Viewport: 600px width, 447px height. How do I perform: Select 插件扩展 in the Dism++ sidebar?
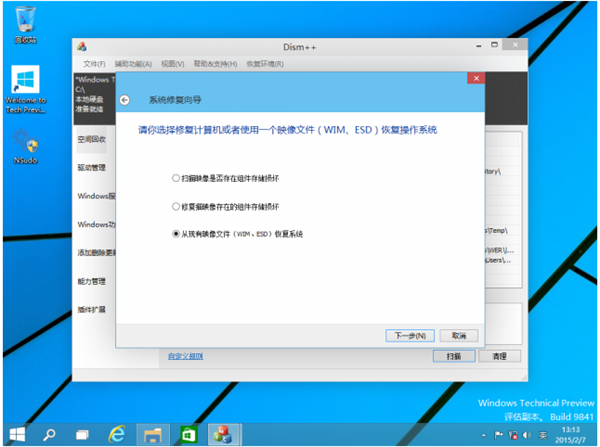91,309
